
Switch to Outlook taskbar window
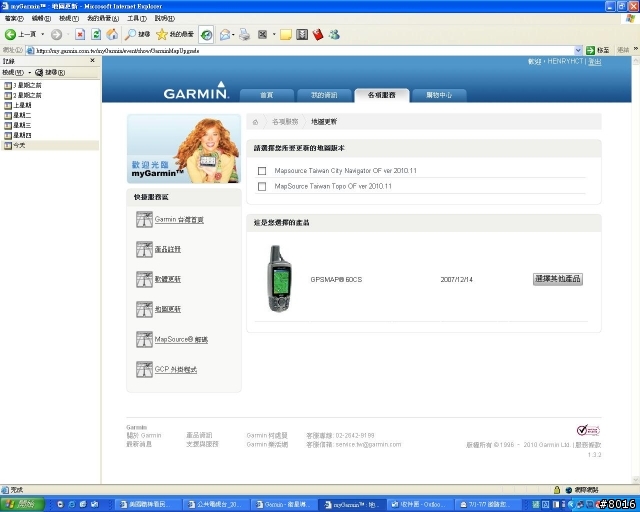pos(418,505)
